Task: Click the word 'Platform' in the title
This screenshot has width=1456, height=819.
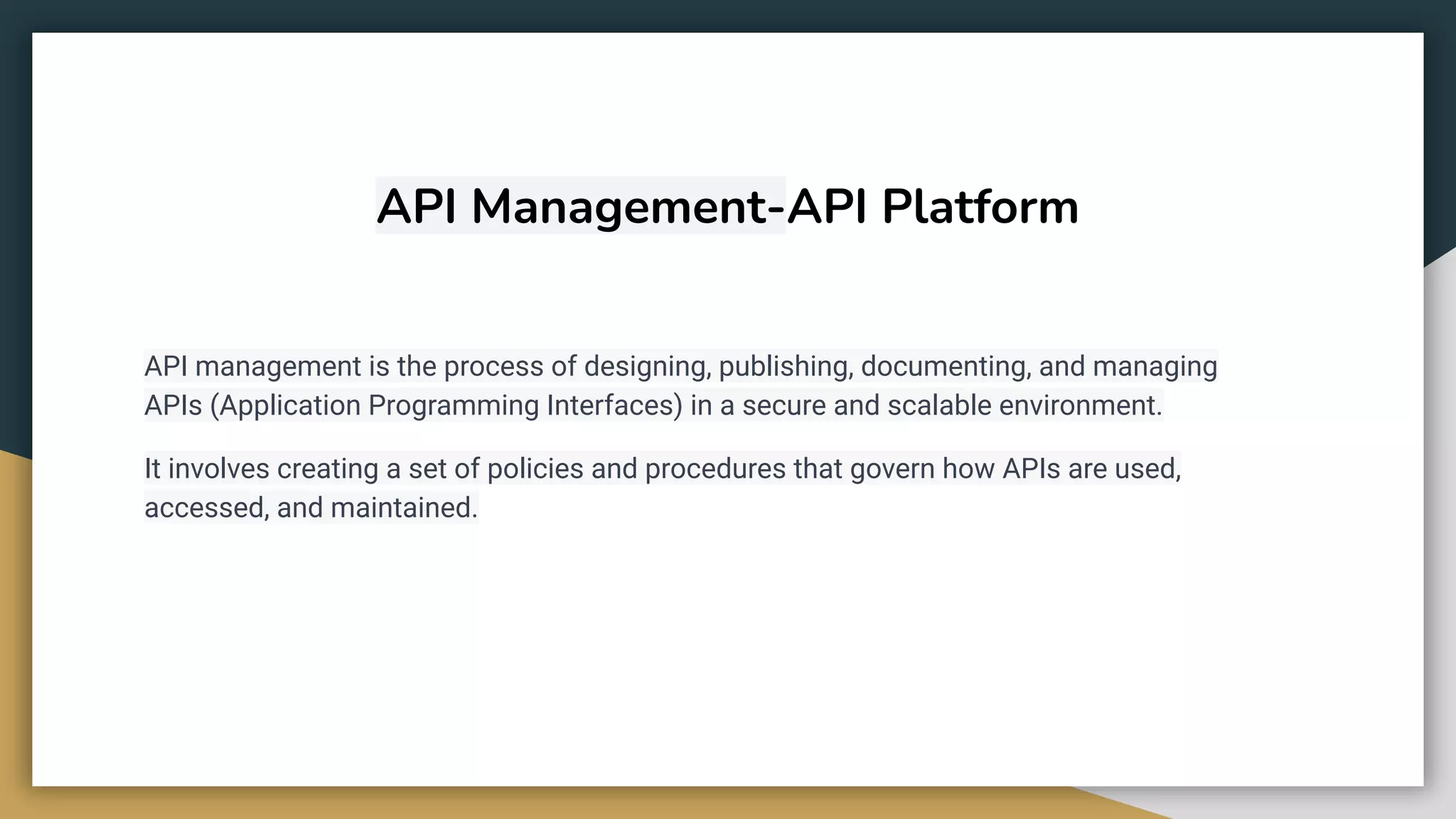Action: pyautogui.click(x=980, y=206)
